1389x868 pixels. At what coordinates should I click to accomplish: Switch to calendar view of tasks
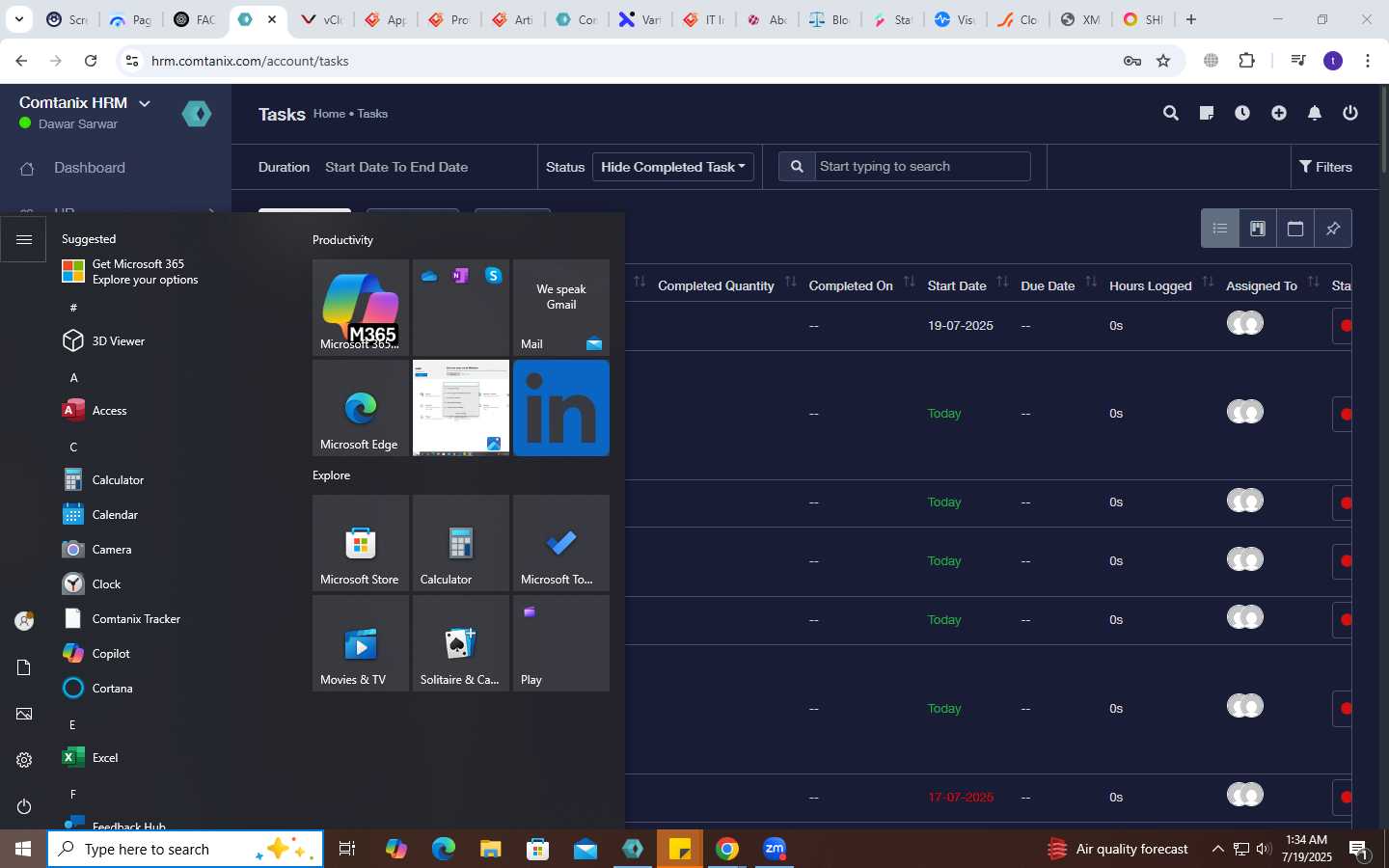tap(1295, 229)
